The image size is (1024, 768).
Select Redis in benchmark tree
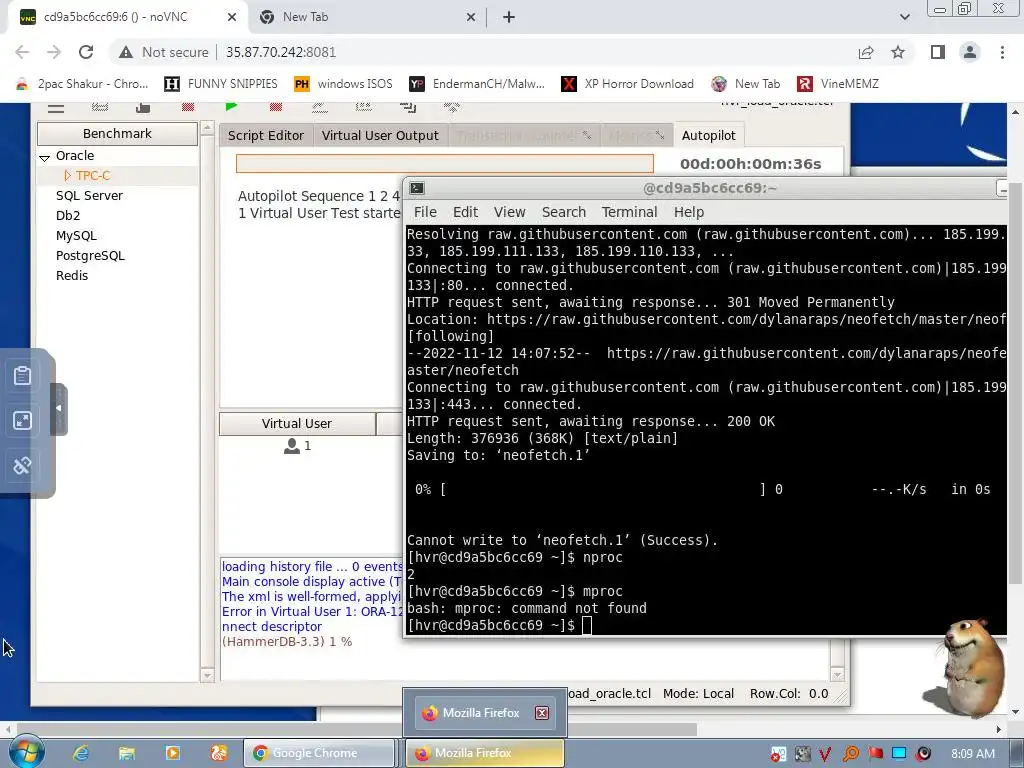[x=72, y=276]
